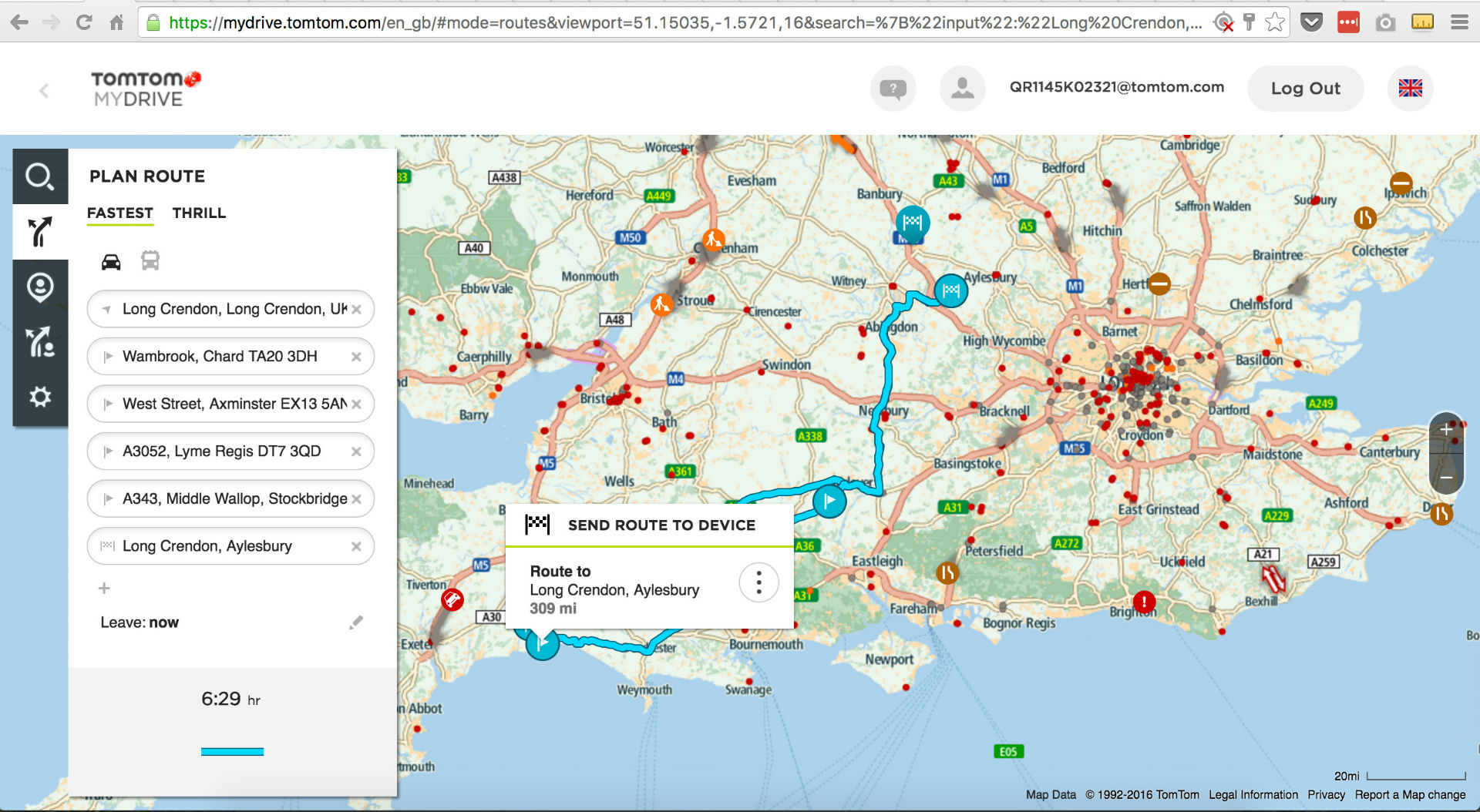
Task: Click the browser back arrow
Action: point(19,22)
